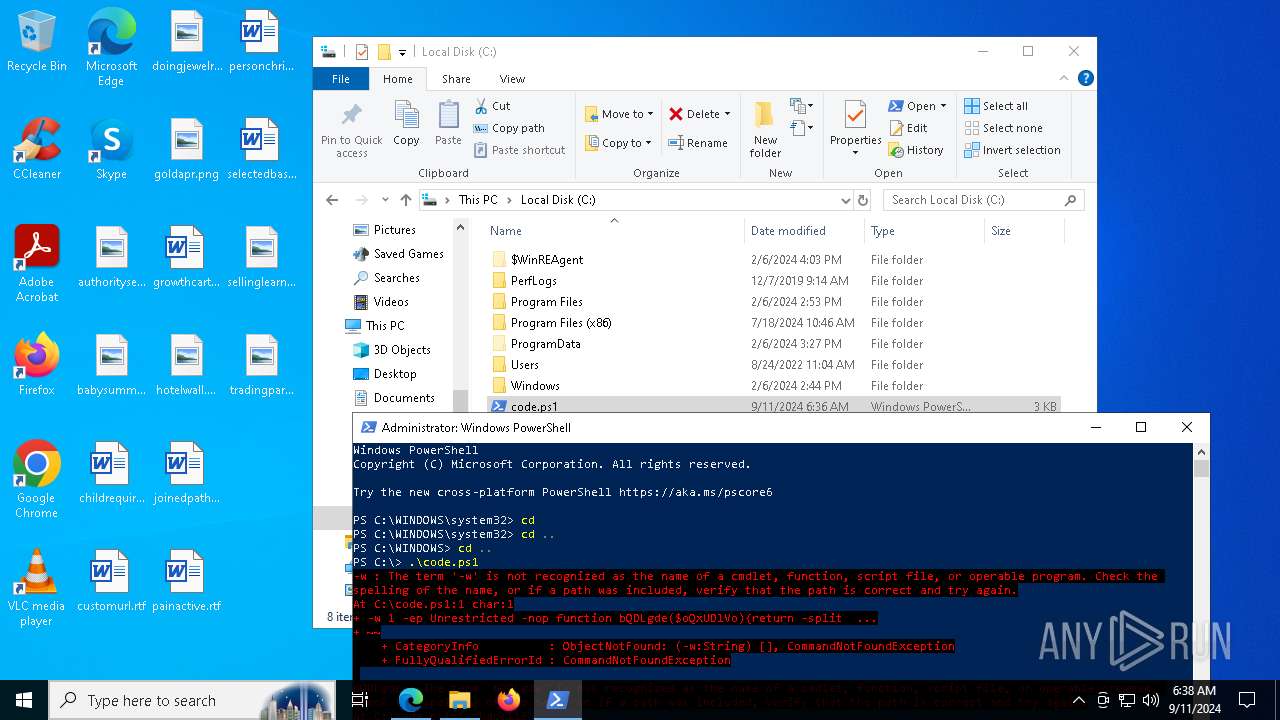Open address bar history dropdown
The width and height of the screenshot is (1280, 720).
click(846, 200)
